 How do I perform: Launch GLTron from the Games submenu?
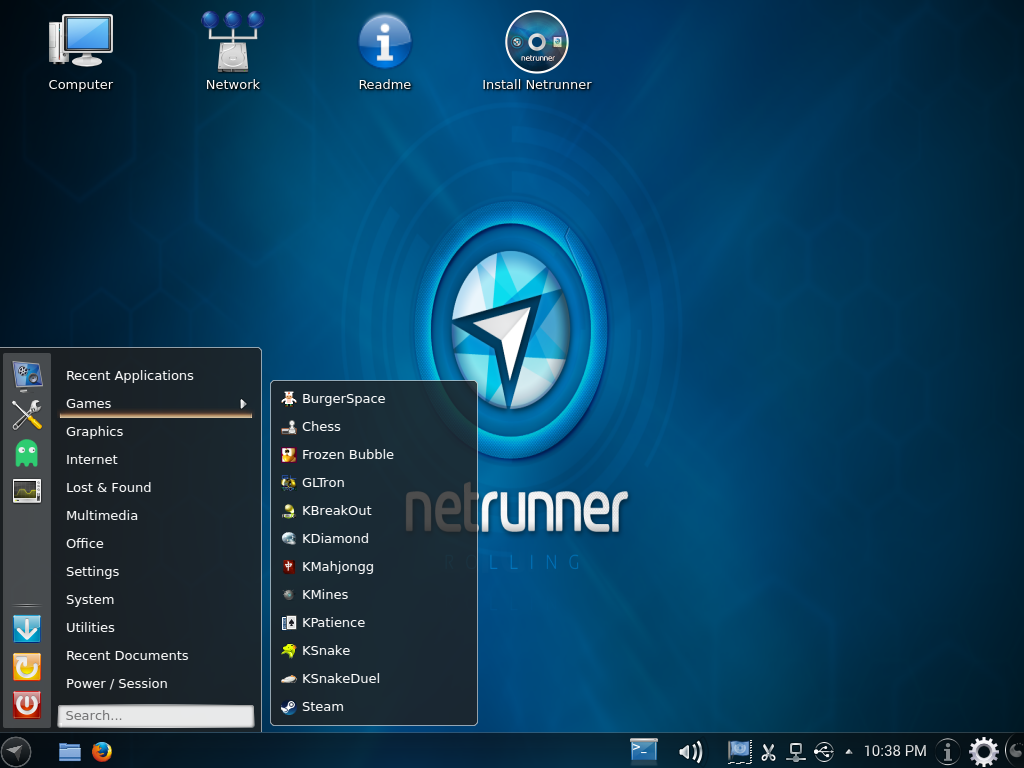[374, 483]
